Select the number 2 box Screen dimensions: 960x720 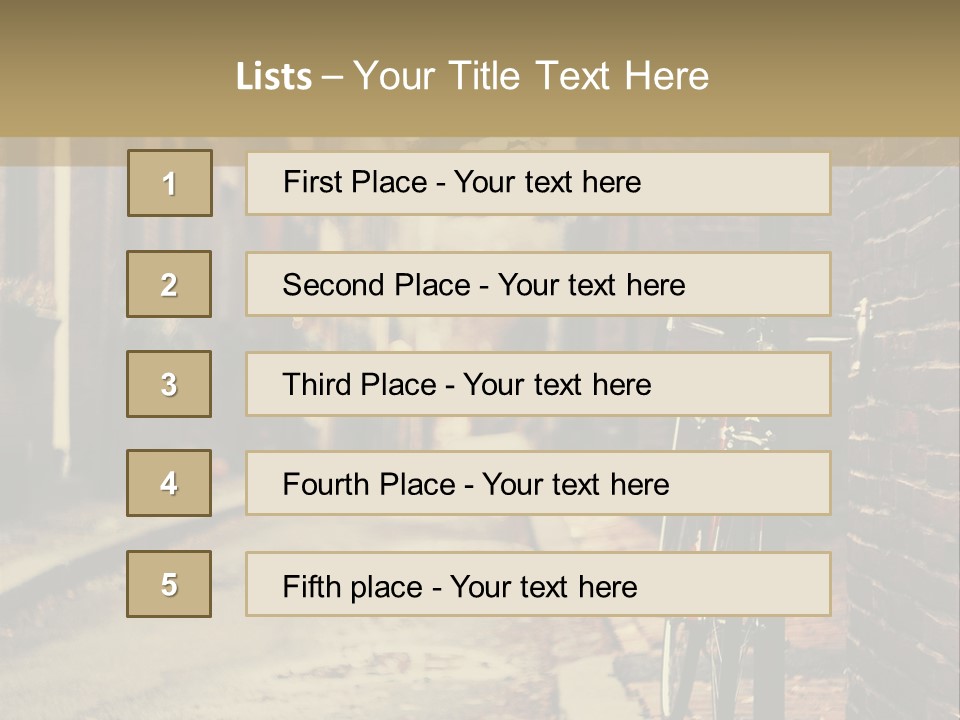169,284
